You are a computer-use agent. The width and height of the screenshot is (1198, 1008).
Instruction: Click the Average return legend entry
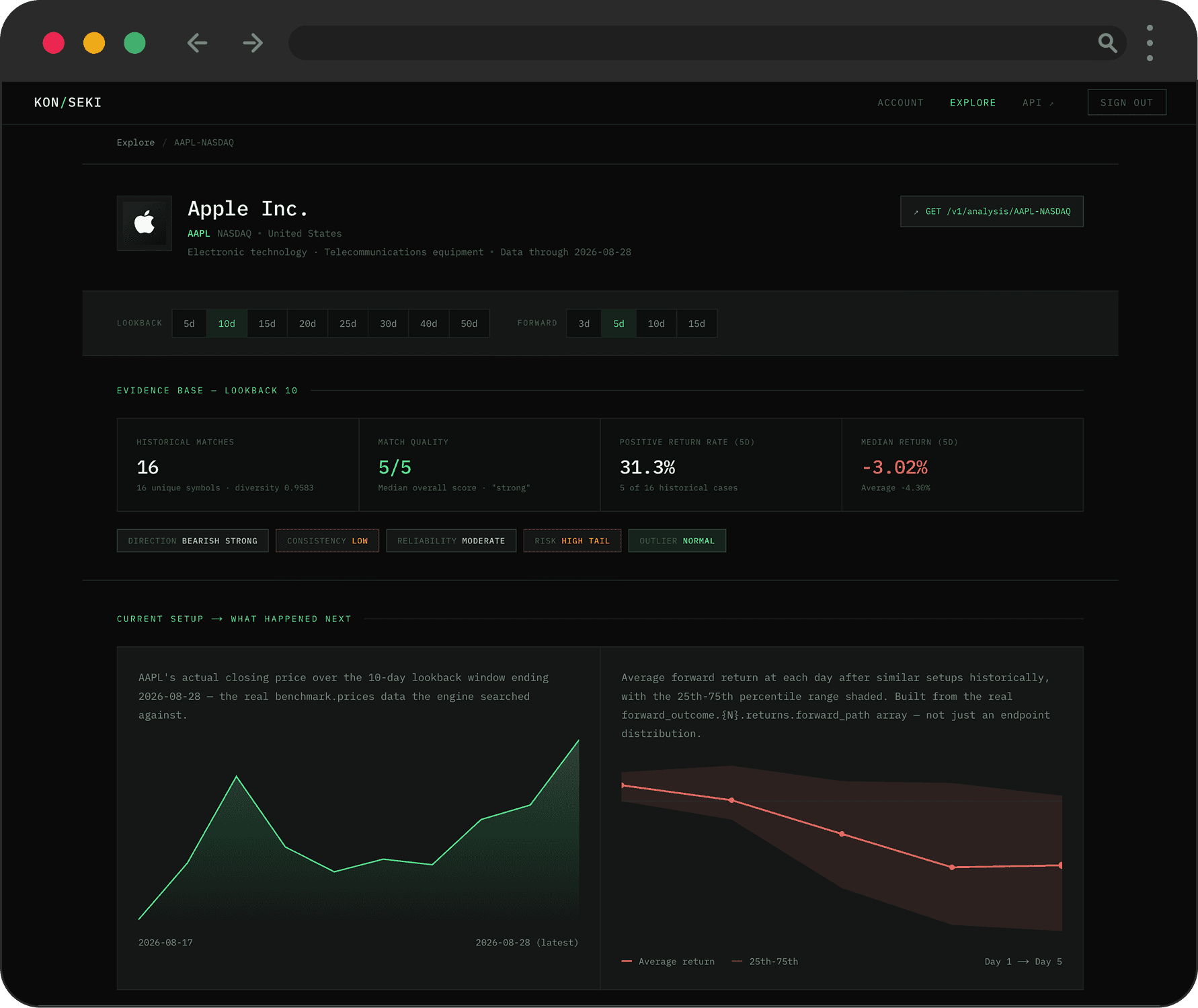tap(668, 962)
